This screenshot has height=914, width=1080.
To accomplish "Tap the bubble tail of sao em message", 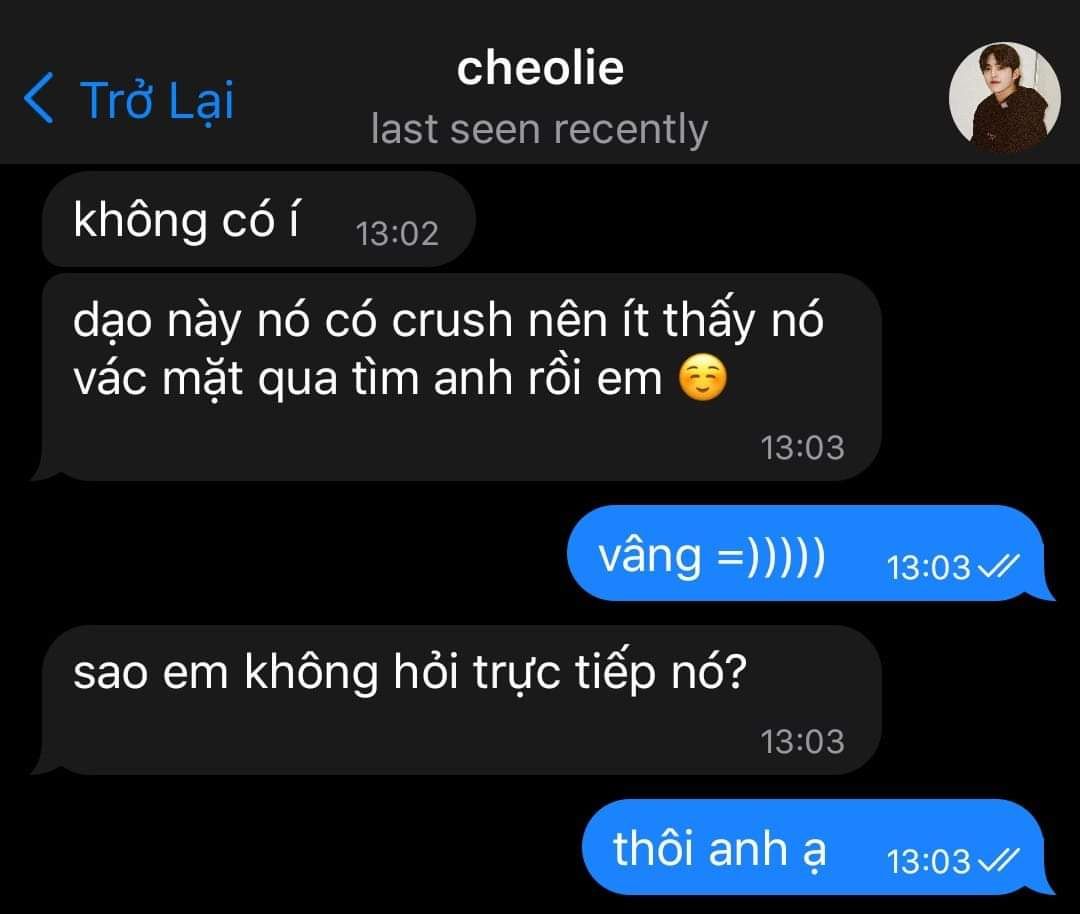I will (x=45, y=763).
